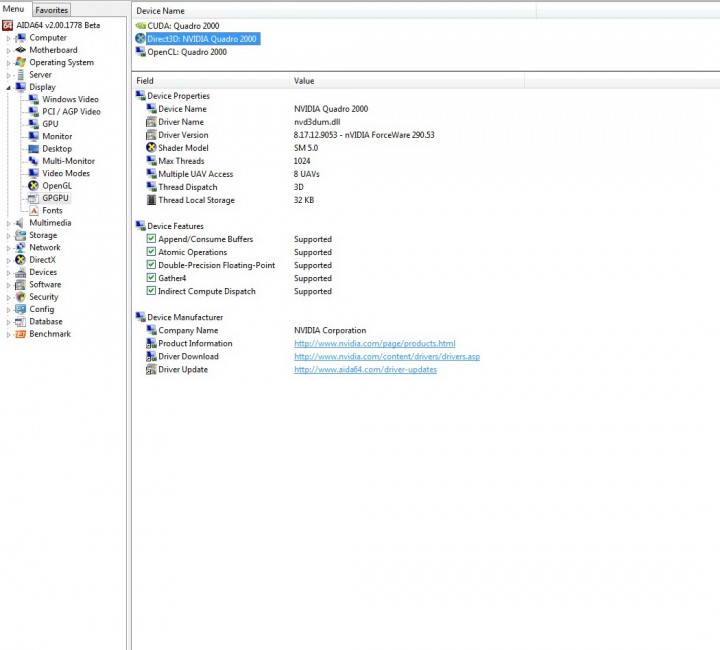Open the NVIDIA driver download link
This screenshot has height=650, width=720.
click(x=387, y=356)
